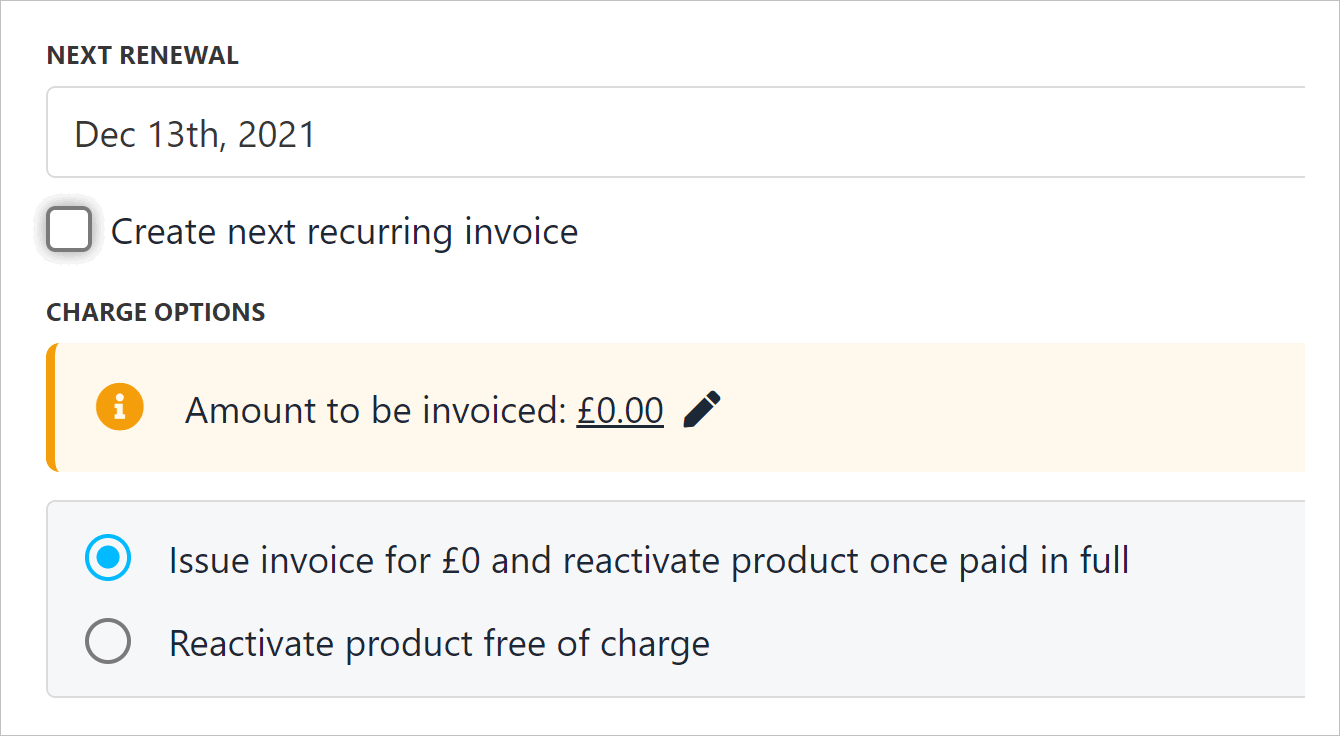Click the "Create next recurring invoice" label text
The width and height of the screenshot is (1340, 736).
(344, 232)
